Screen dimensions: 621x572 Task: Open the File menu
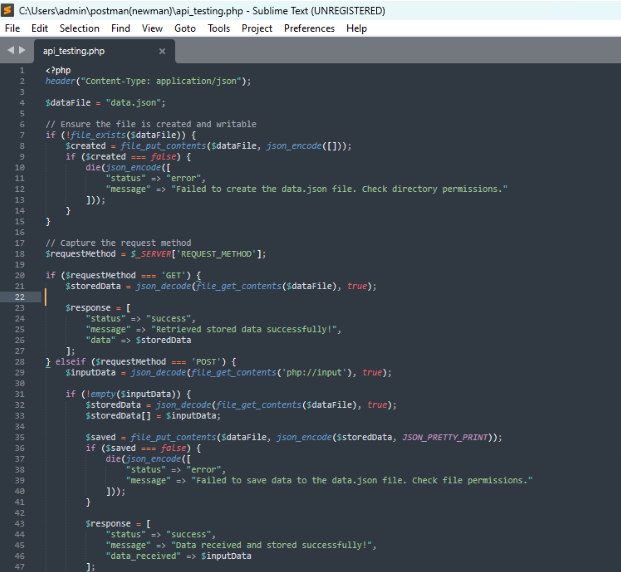13,28
